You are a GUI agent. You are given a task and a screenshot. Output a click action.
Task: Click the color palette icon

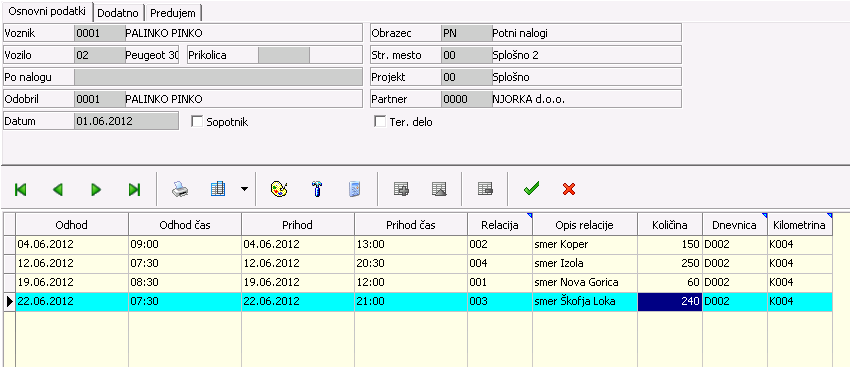tap(279, 189)
